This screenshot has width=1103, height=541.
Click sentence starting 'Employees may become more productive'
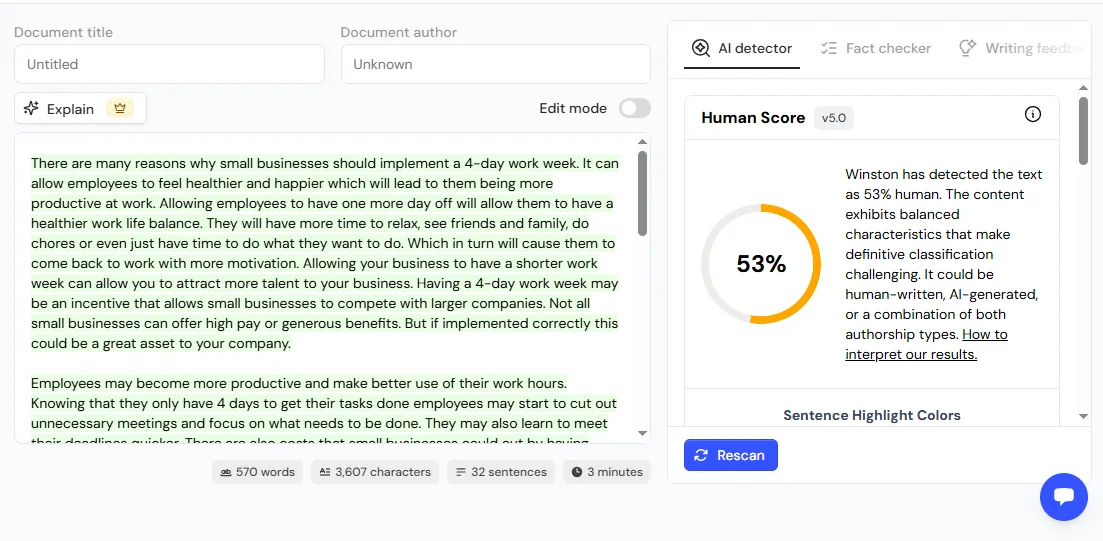point(299,383)
